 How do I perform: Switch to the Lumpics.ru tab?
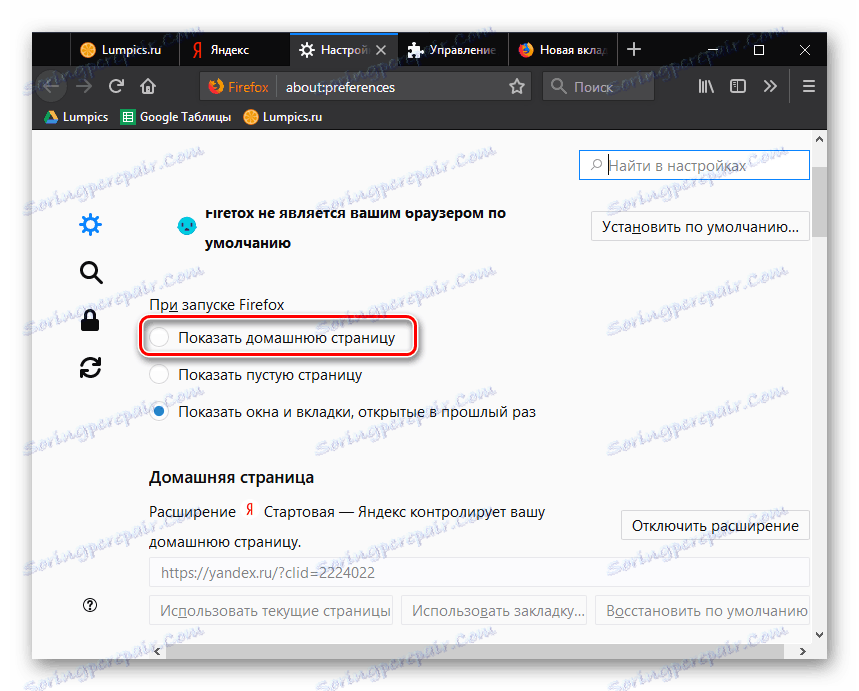tap(125, 50)
